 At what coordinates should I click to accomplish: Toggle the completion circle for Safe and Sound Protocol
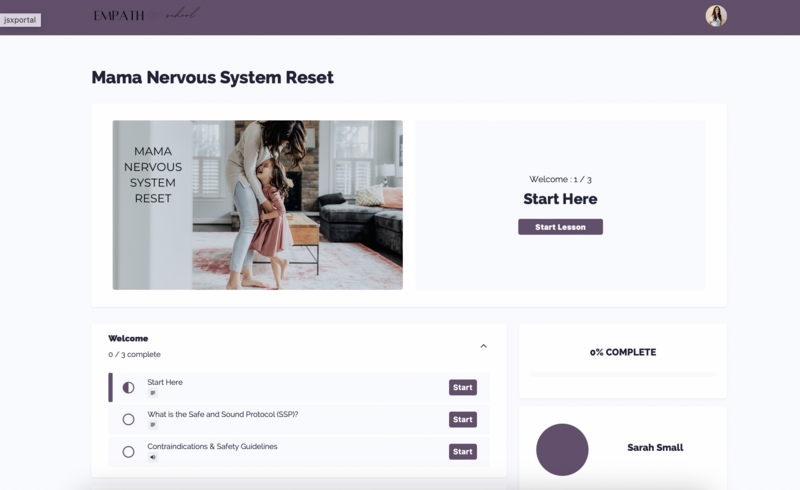coord(128,420)
